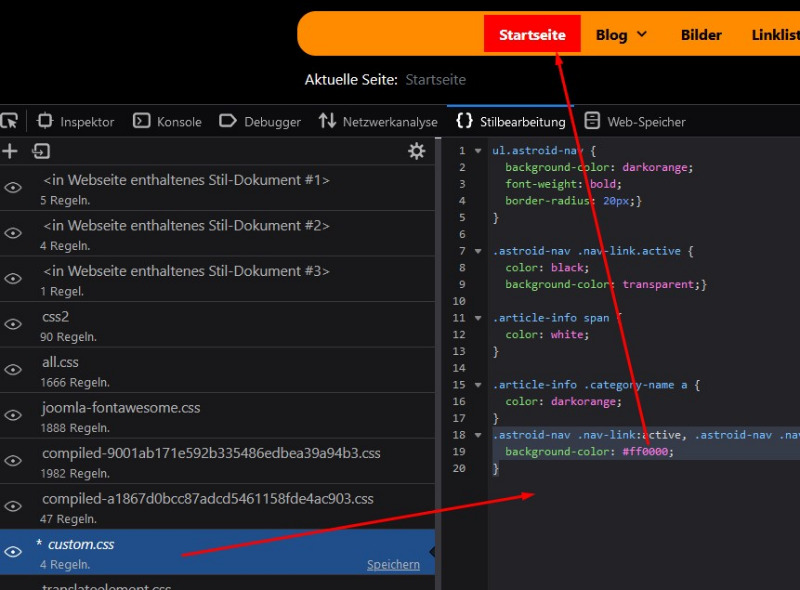Place cursor on color: white line
This screenshot has height=590, width=800.
tap(546, 335)
